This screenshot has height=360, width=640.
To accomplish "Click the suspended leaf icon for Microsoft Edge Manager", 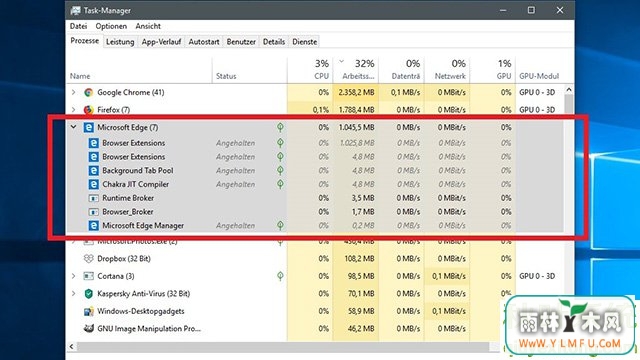I will [280, 226].
